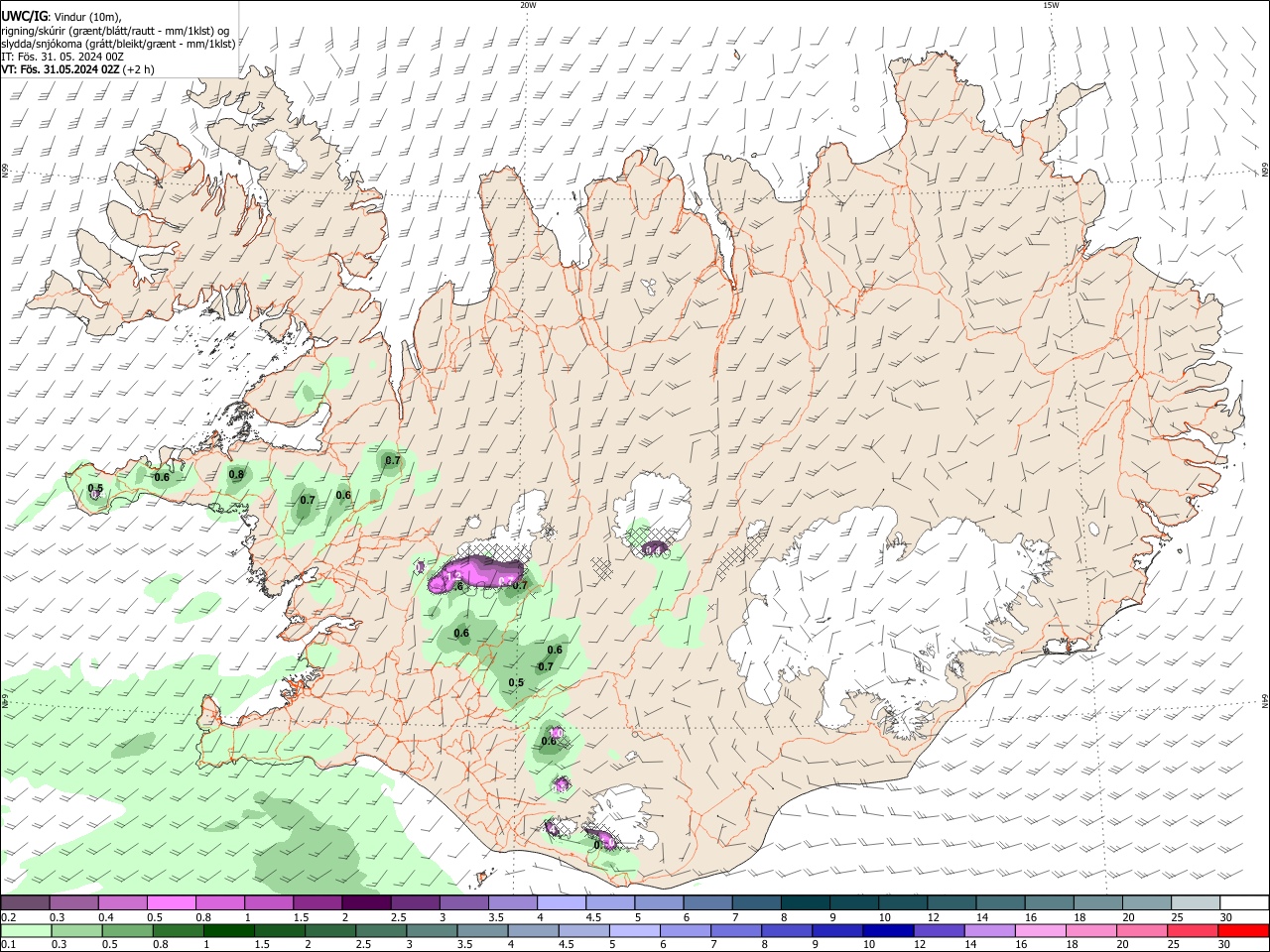Viewport: 1270px width, 952px height.
Task: Click the 'VT: Fös. 31.05.2024 02Z (+2 h)' line
Action: pyautogui.click(x=77, y=69)
